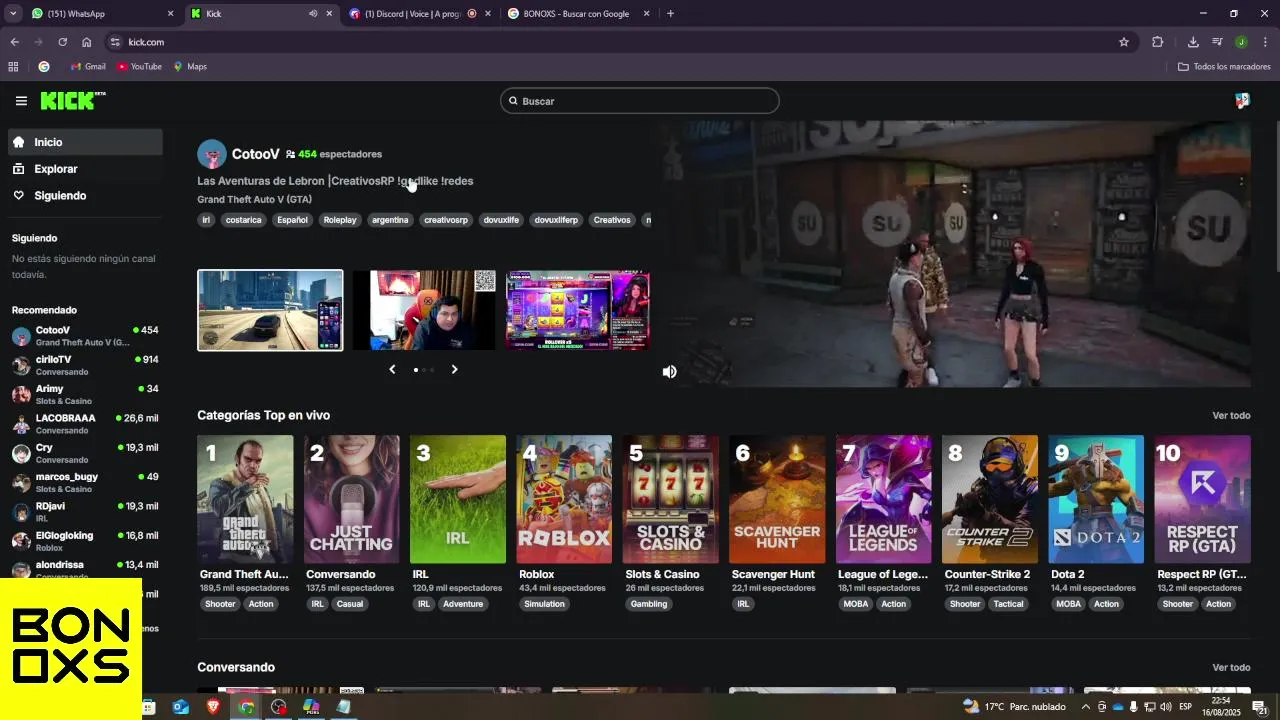Close the Kick tab
The height and width of the screenshot is (720, 1280).
click(x=329, y=14)
